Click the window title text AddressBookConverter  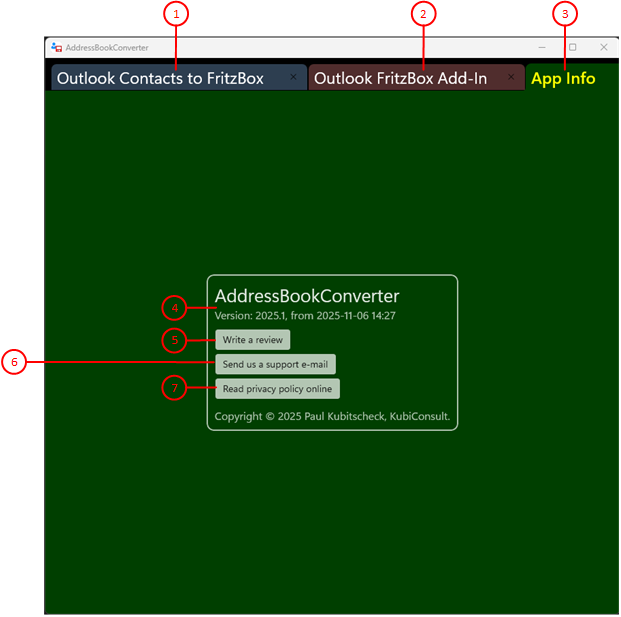[107, 47]
